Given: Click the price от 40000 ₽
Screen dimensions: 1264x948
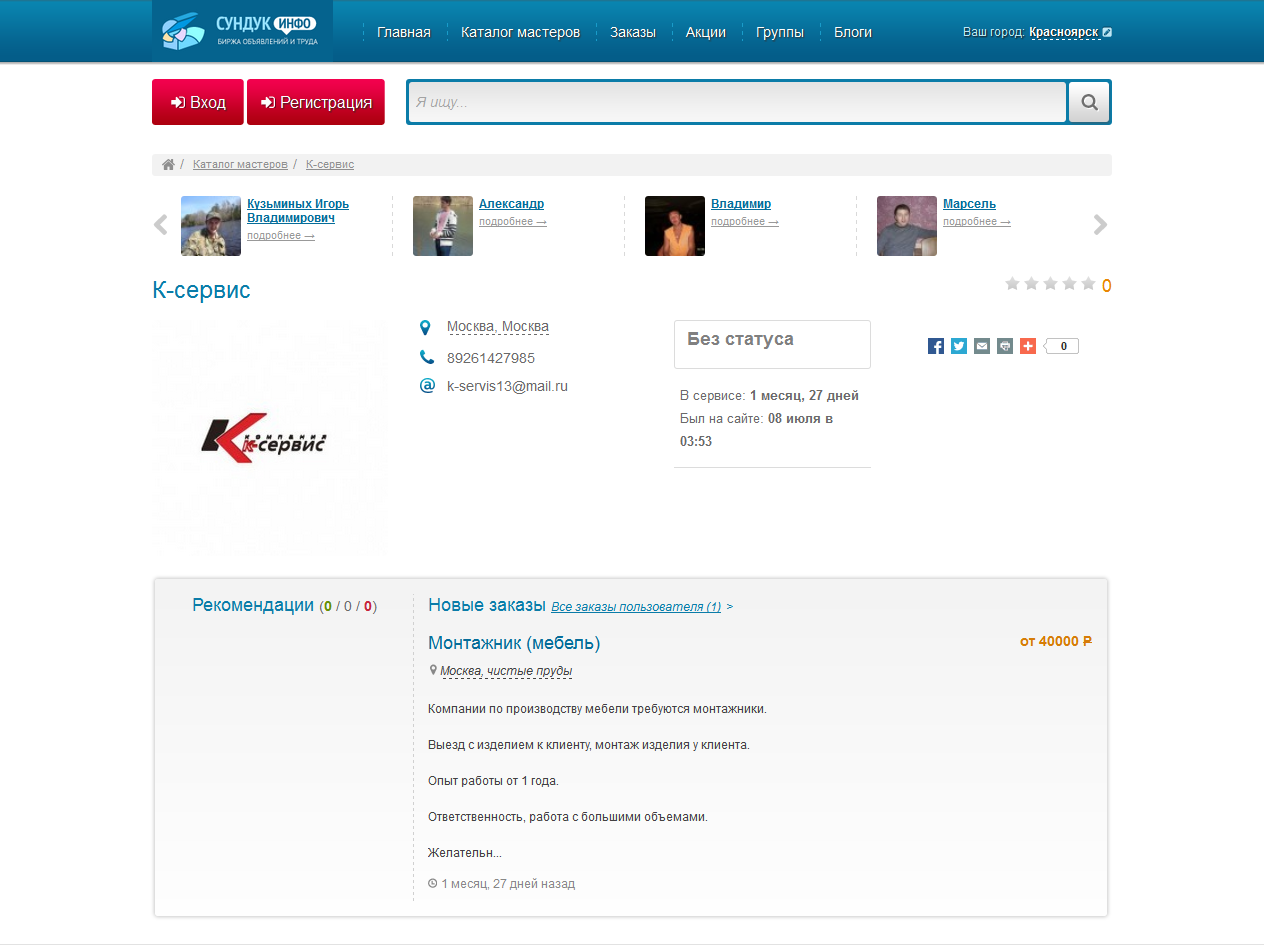Looking at the screenshot, I should click(1056, 641).
